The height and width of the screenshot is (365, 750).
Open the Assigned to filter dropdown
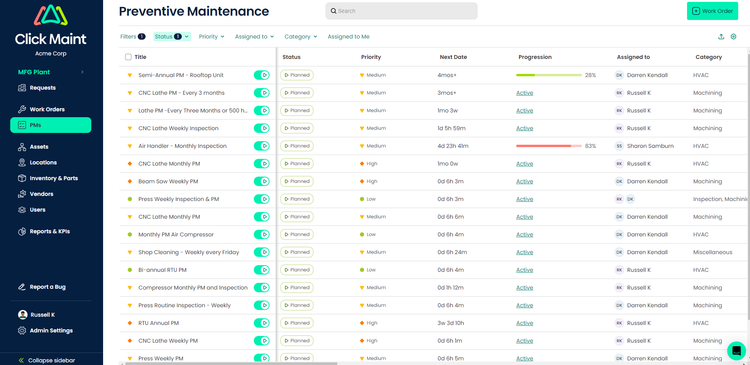pyautogui.click(x=254, y=37)
